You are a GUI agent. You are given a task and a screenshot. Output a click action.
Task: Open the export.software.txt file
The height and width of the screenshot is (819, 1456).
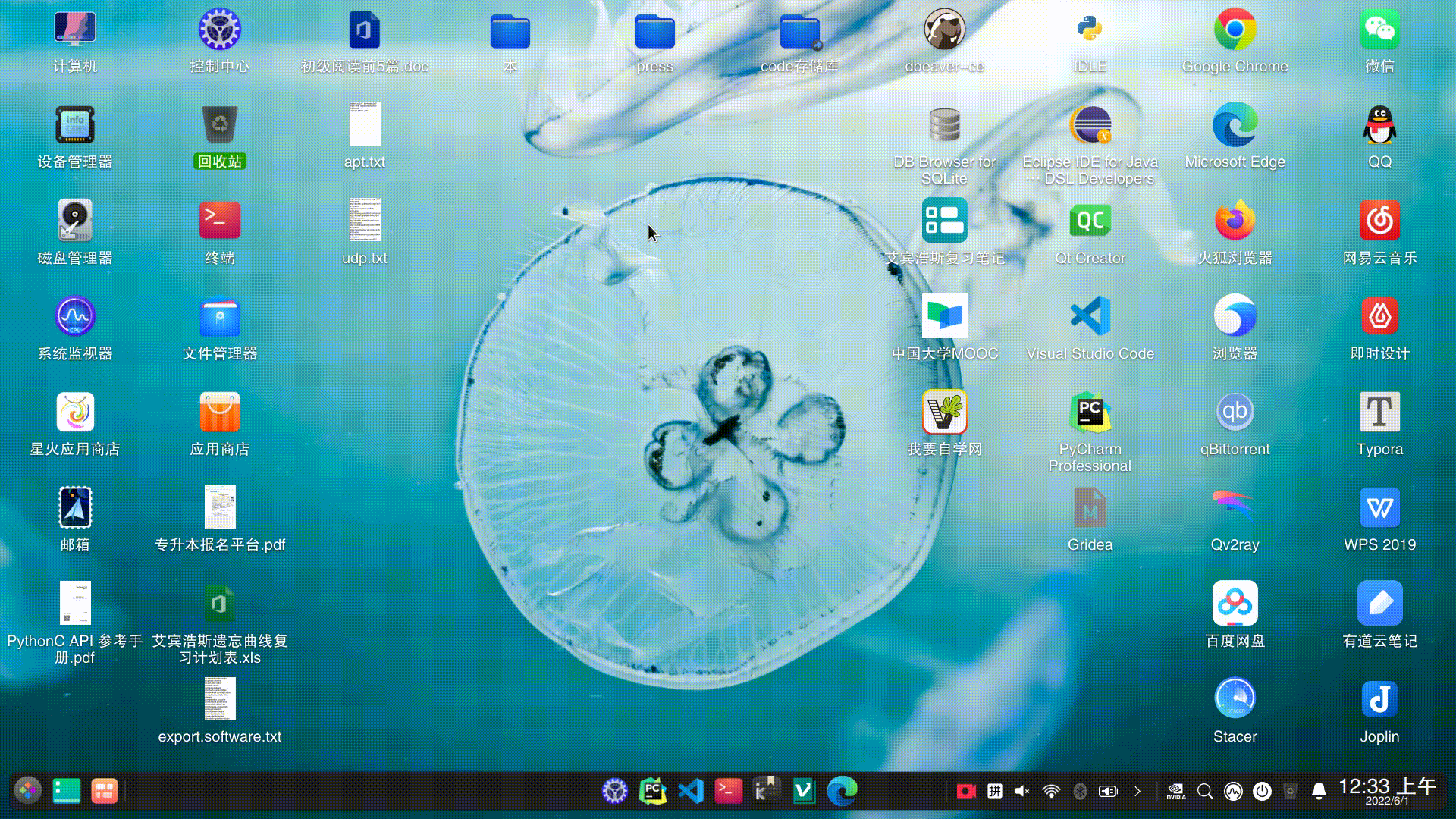pyautogui.click(x=219, y=699)
